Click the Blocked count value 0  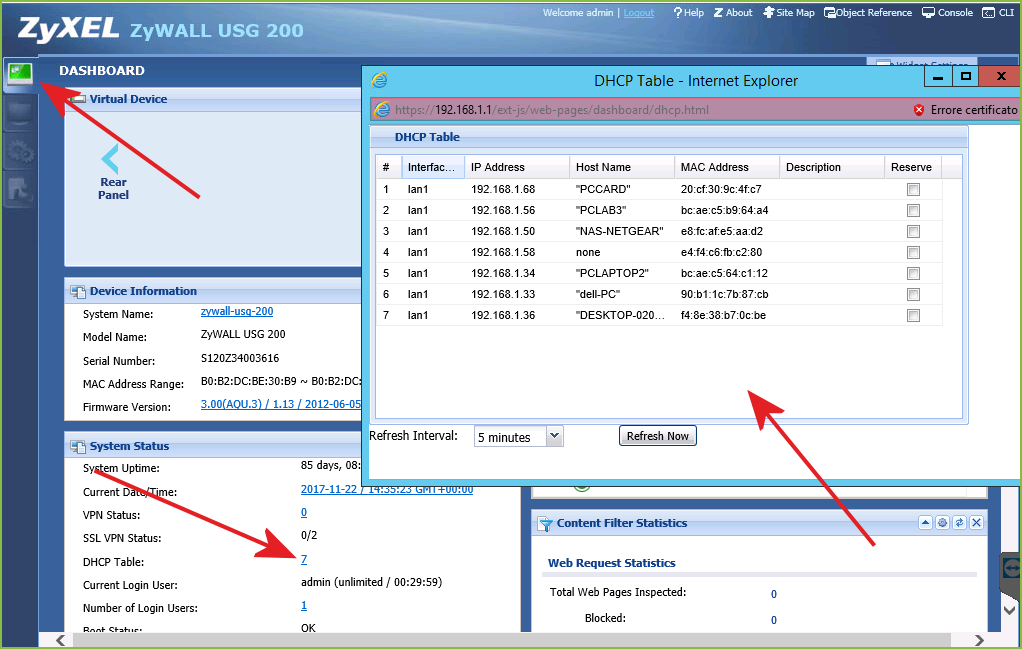tap(774, 620)
